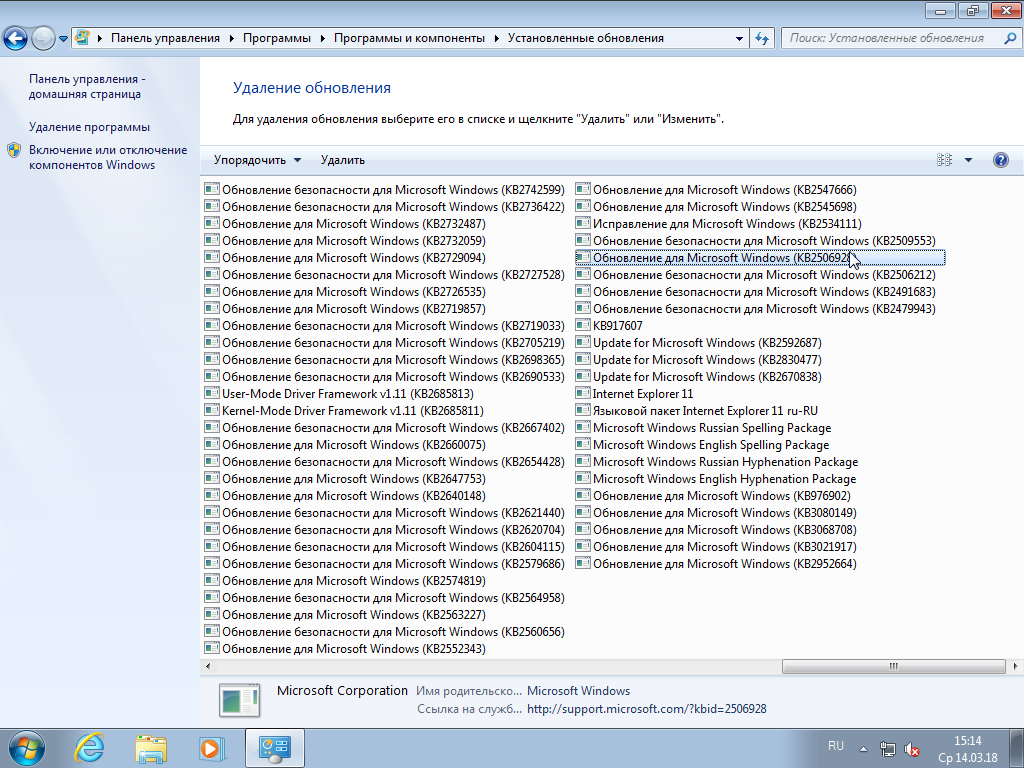
Task: Open view options dropdown arrow
Action: click(968, 160)
